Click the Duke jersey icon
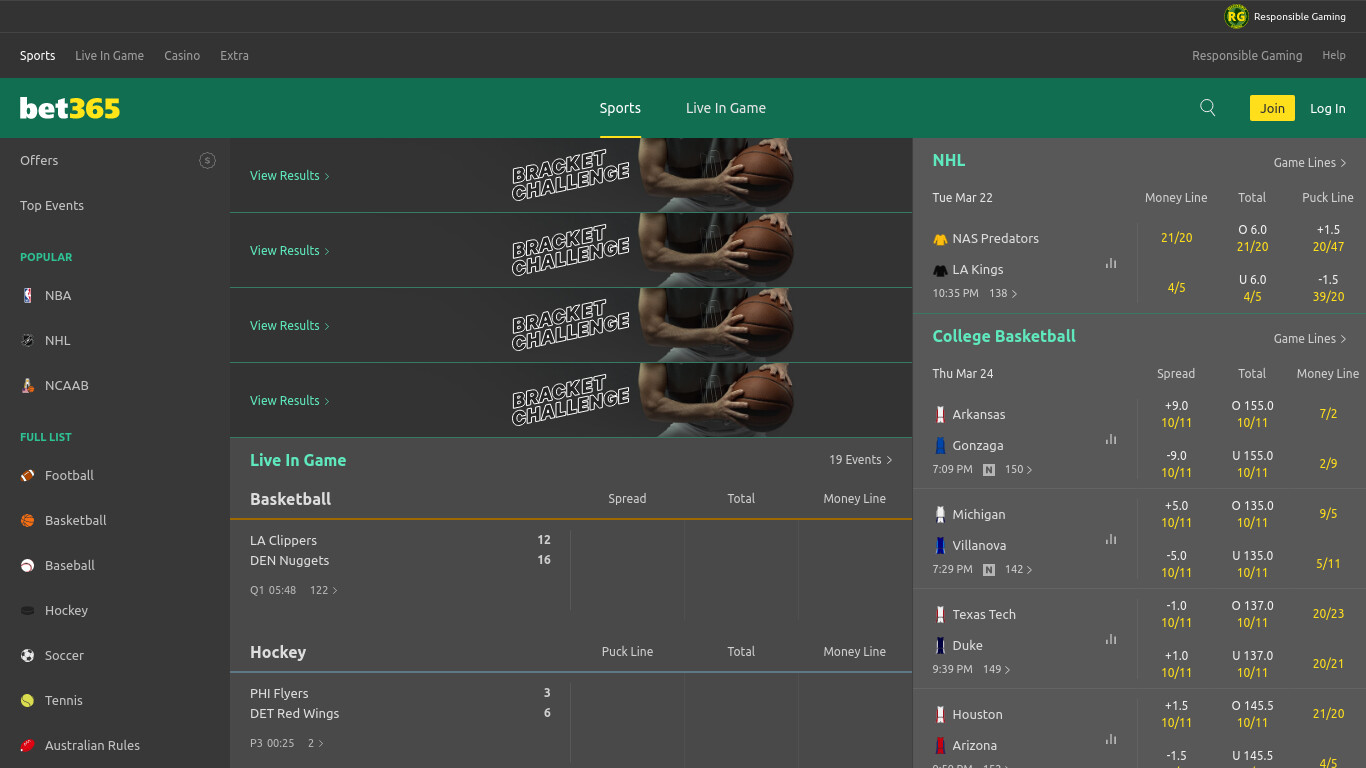The width and height of the screenshot is (1366, 768). (940, 645)
